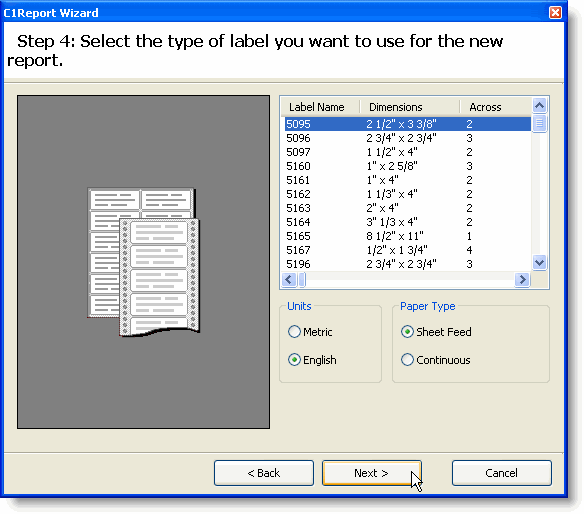Select the English units option
Screen dimensions: 584x514
point(312,360)
